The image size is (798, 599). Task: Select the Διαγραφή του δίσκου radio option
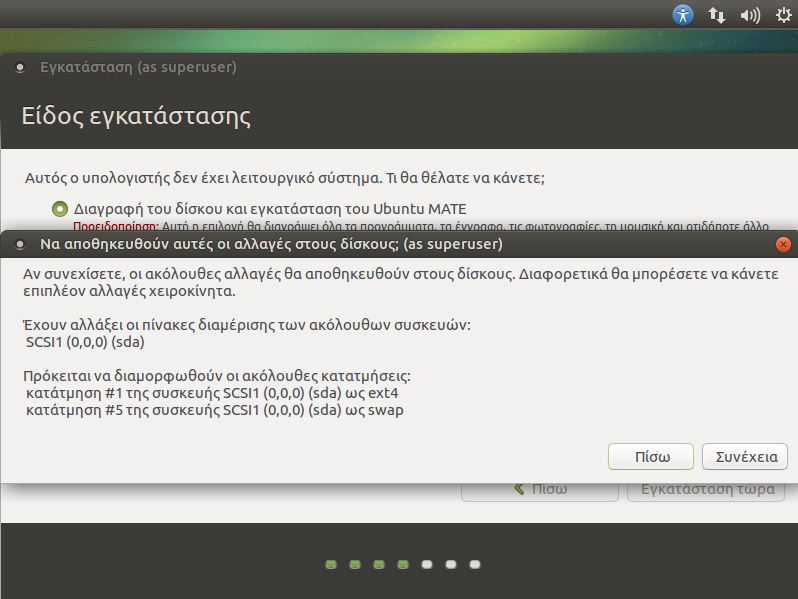tap(59, 209)
